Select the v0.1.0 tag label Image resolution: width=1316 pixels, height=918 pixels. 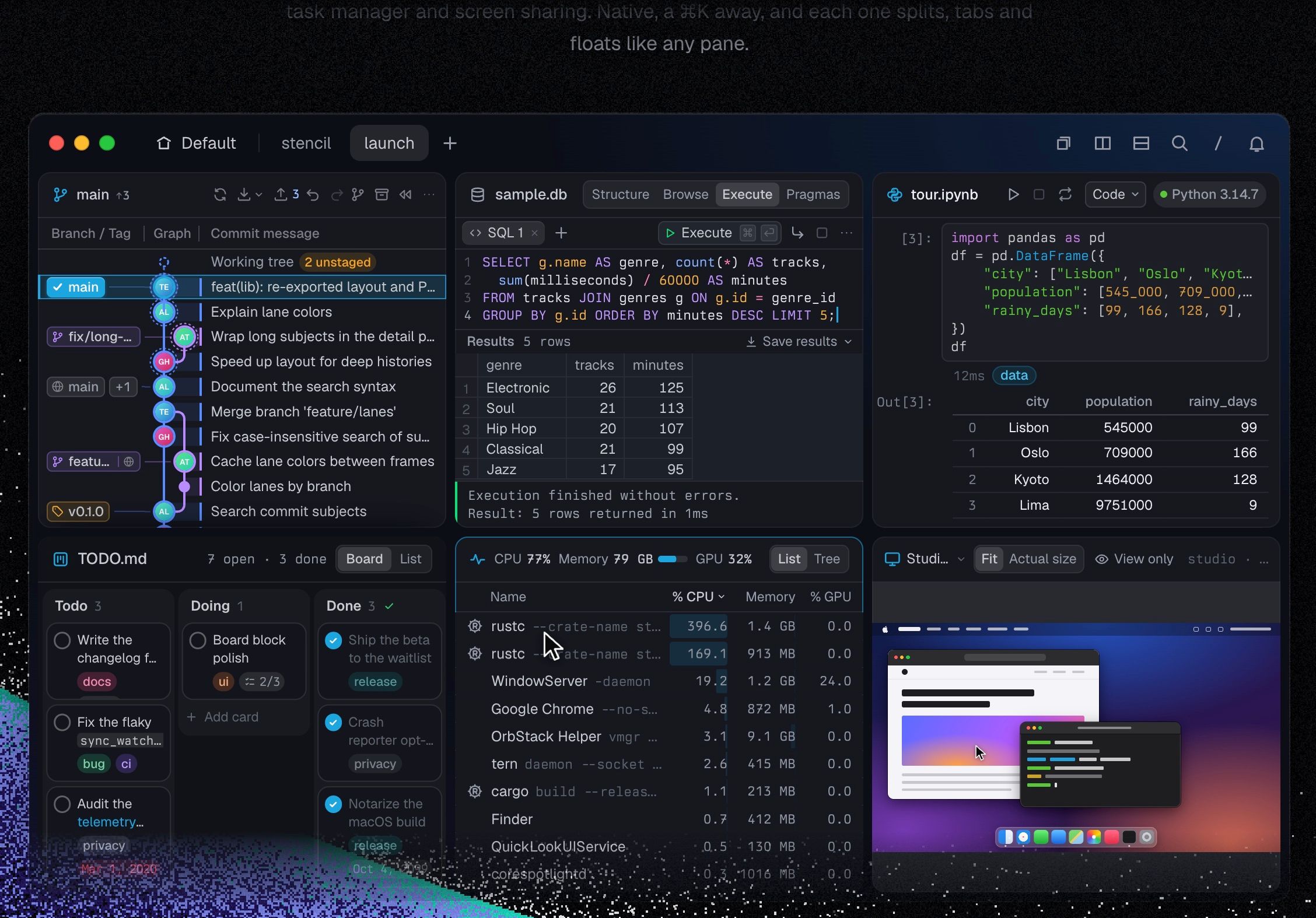pos(78,512)
